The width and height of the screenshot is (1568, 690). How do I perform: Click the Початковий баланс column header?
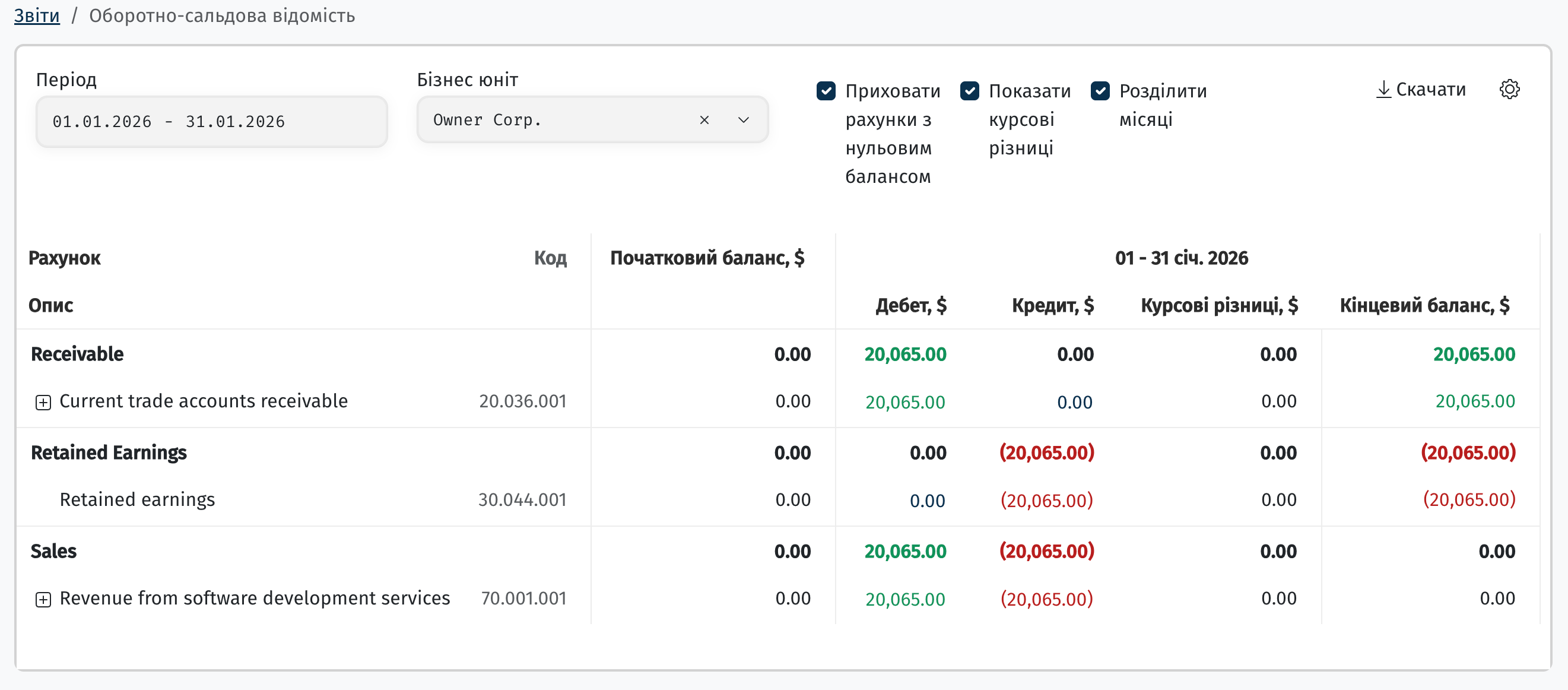click(707, 258)
